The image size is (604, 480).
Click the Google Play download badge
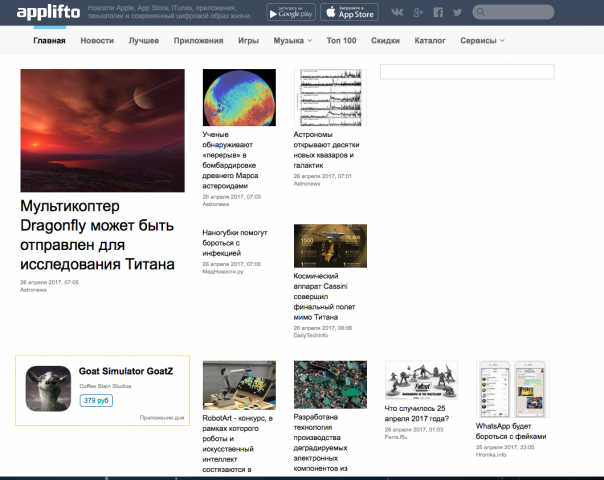291,12
